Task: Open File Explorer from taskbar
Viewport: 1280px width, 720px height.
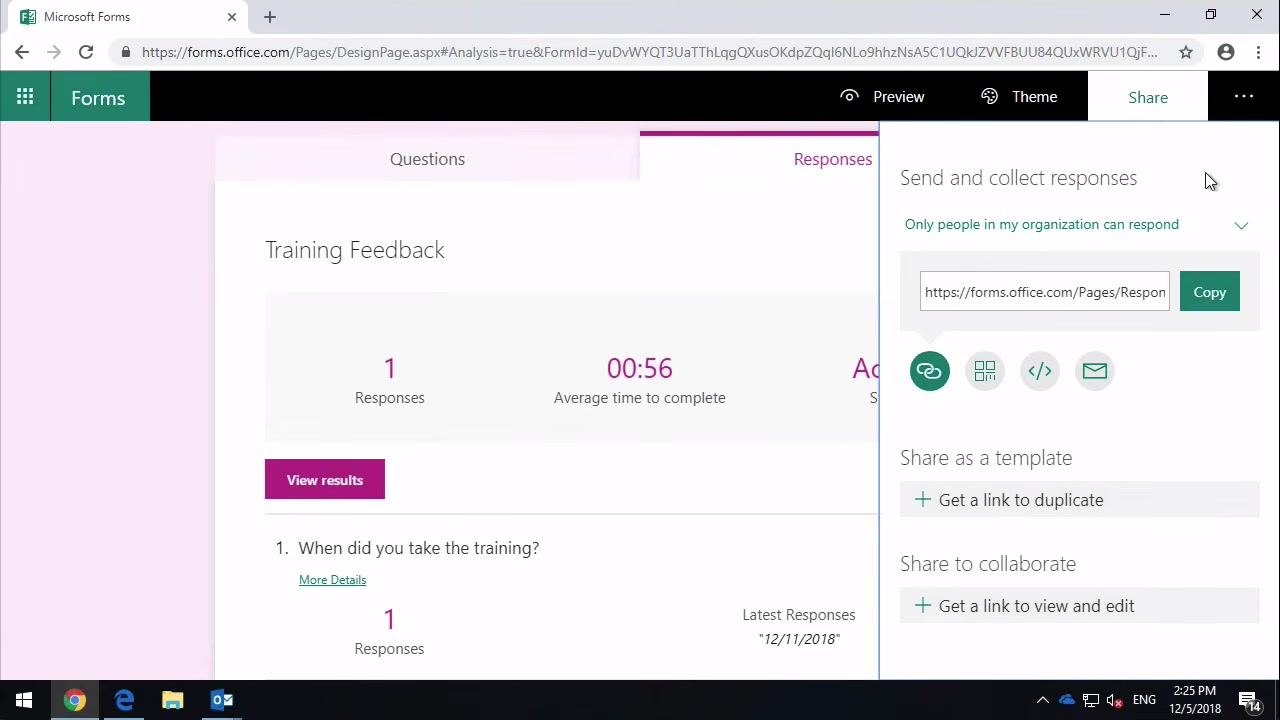Action: tap(173, 700)
